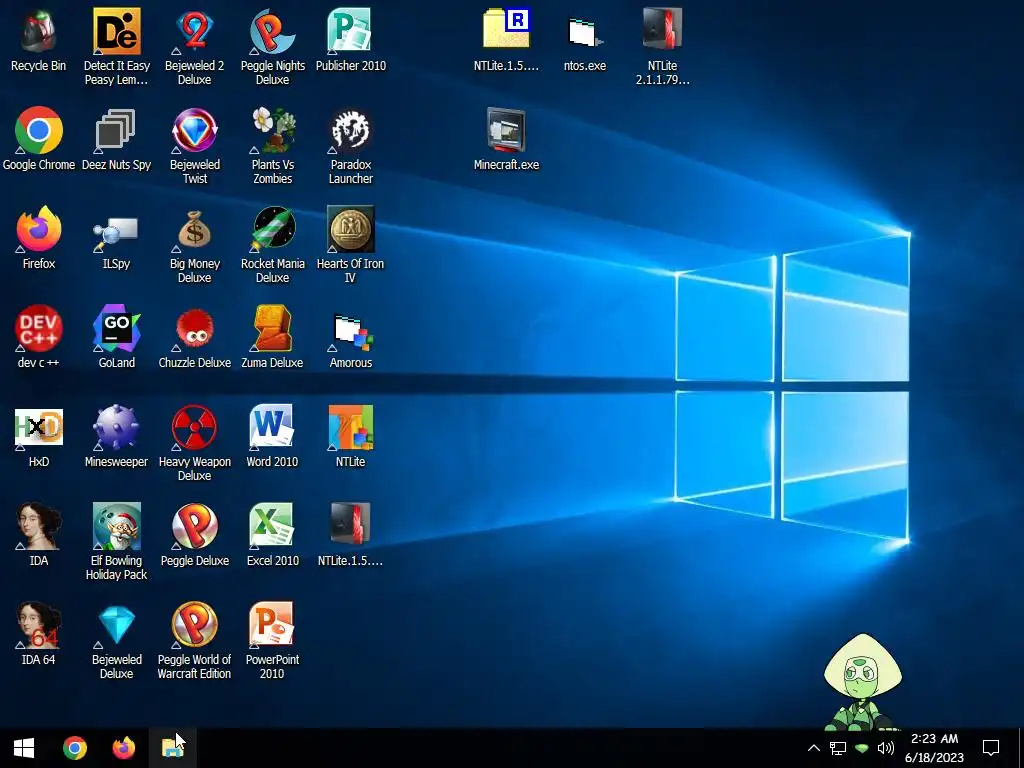Click the Peridot desktop mascot character

coord(862,682)
